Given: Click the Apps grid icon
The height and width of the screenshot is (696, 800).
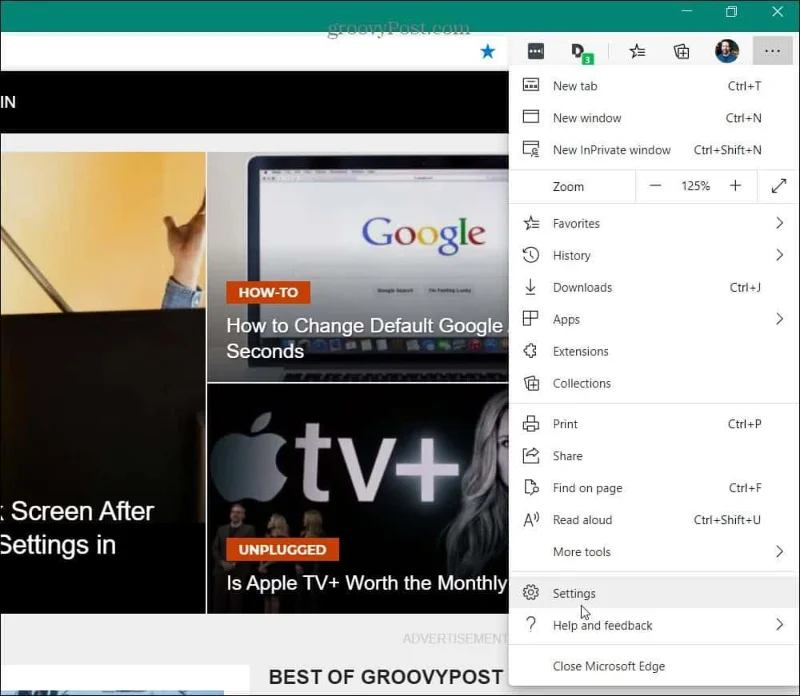Looking at the screenshot, I should click(x=531, y=319).
